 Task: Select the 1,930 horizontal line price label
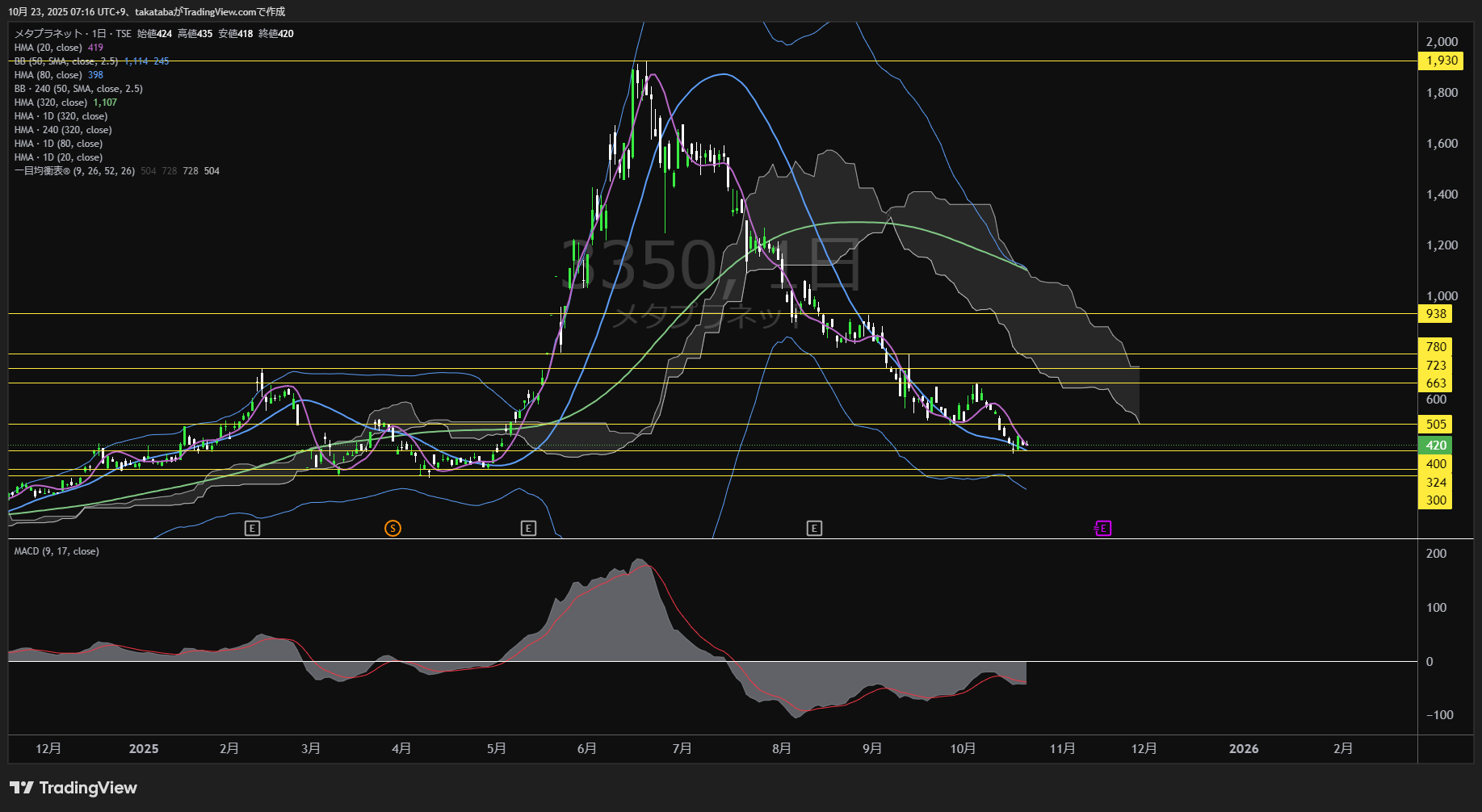tap(1442, 61)
